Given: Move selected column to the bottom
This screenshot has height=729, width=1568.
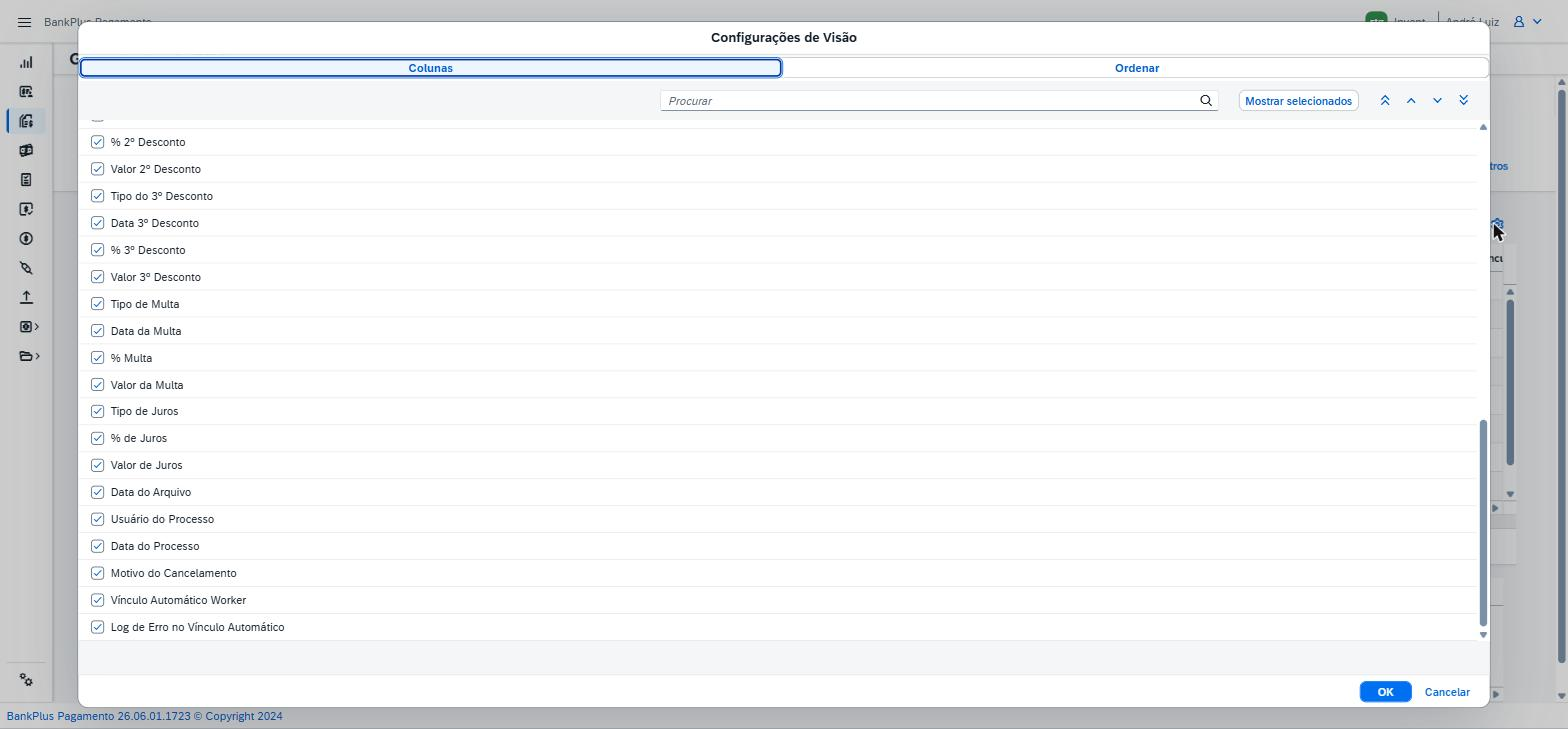Looking at the screenshot, I should [x=1464, y=101].
